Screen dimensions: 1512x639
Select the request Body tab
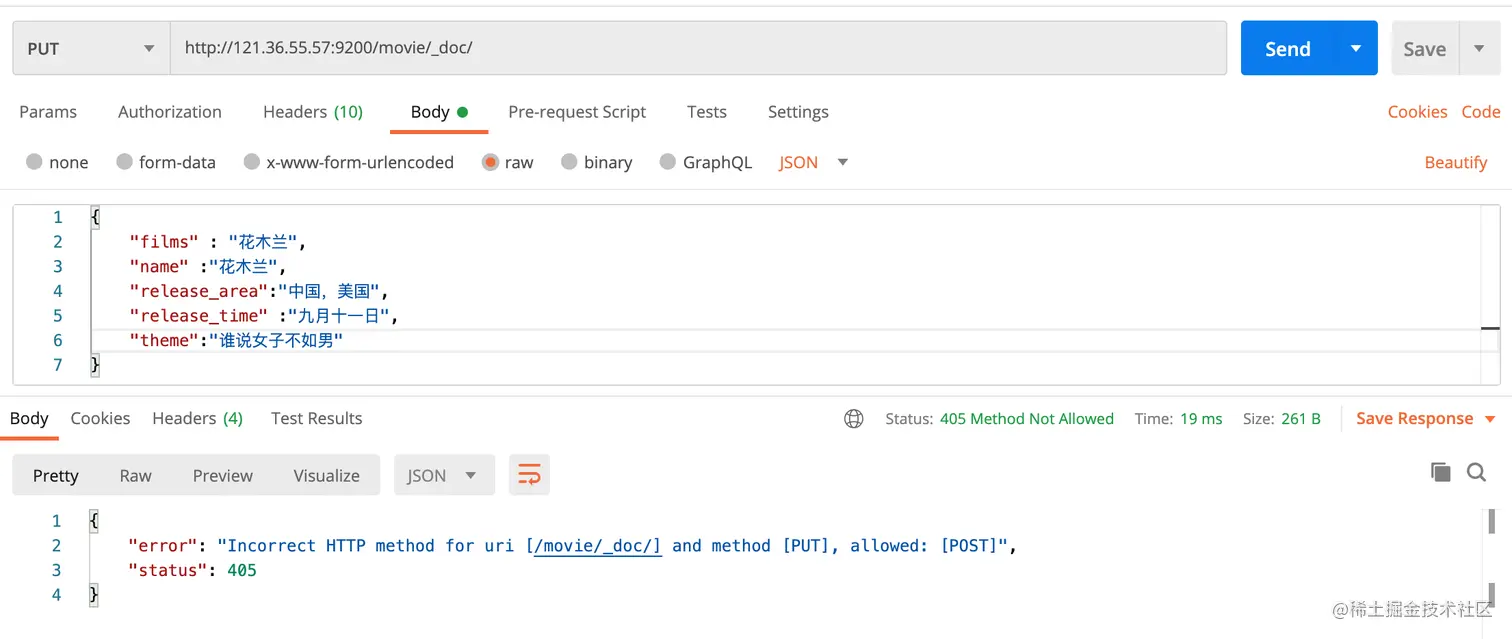click(x=439, y=112)
